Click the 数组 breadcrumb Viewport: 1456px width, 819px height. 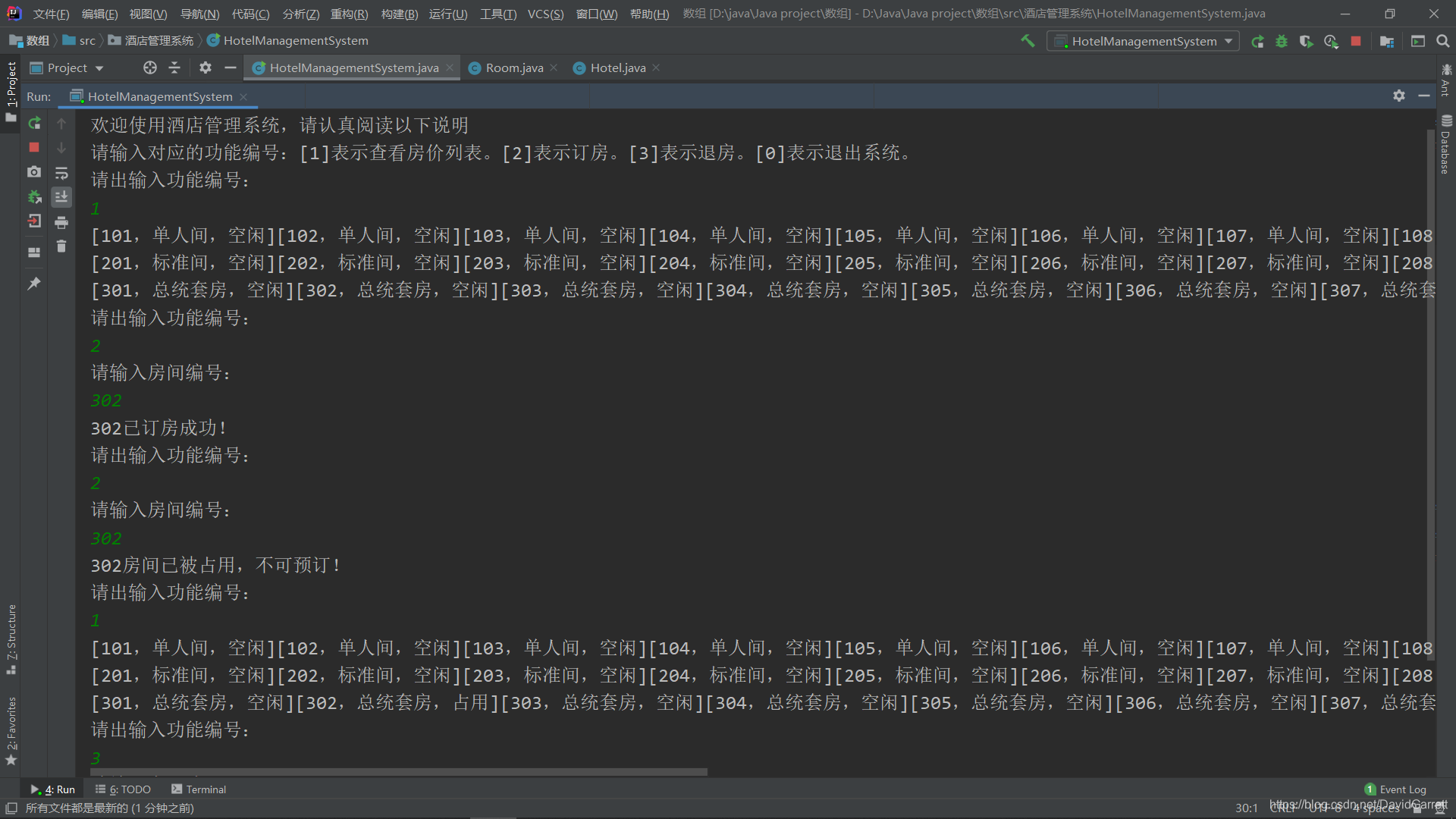click(30, 41)
